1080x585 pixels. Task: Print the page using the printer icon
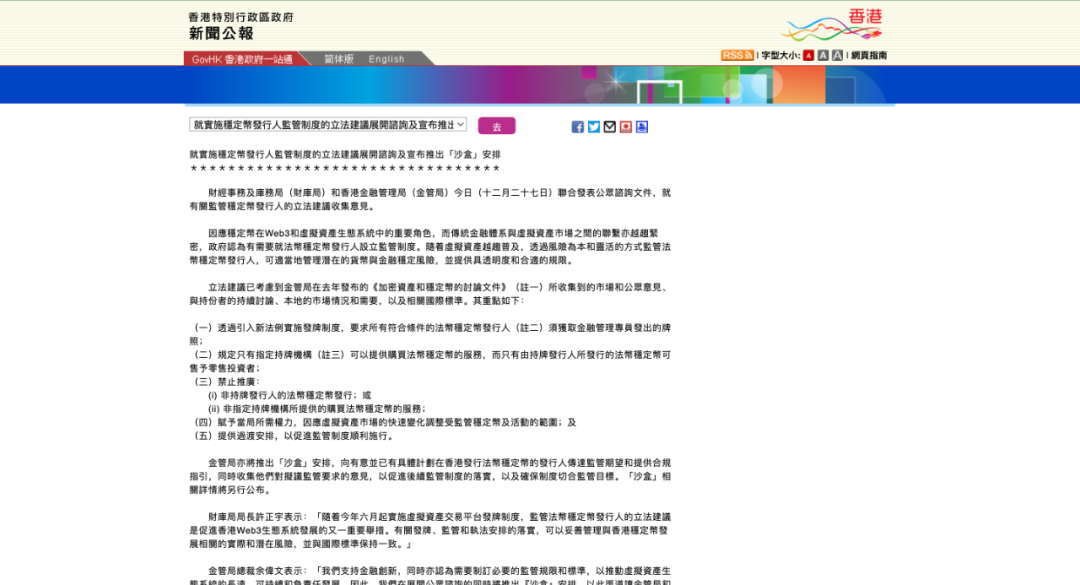point(639,126)
